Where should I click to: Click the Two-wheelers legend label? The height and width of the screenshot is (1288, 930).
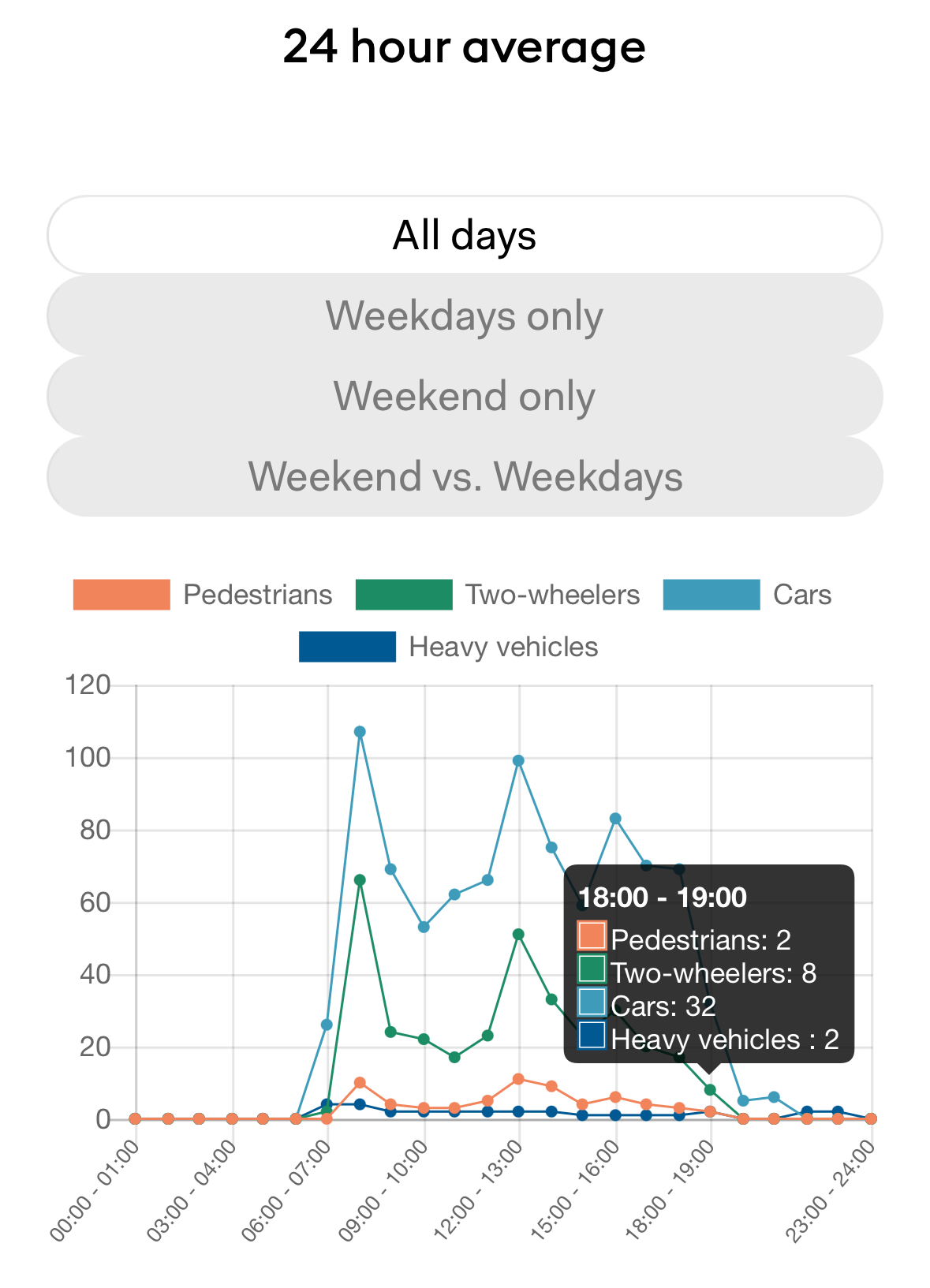point(552,595)
